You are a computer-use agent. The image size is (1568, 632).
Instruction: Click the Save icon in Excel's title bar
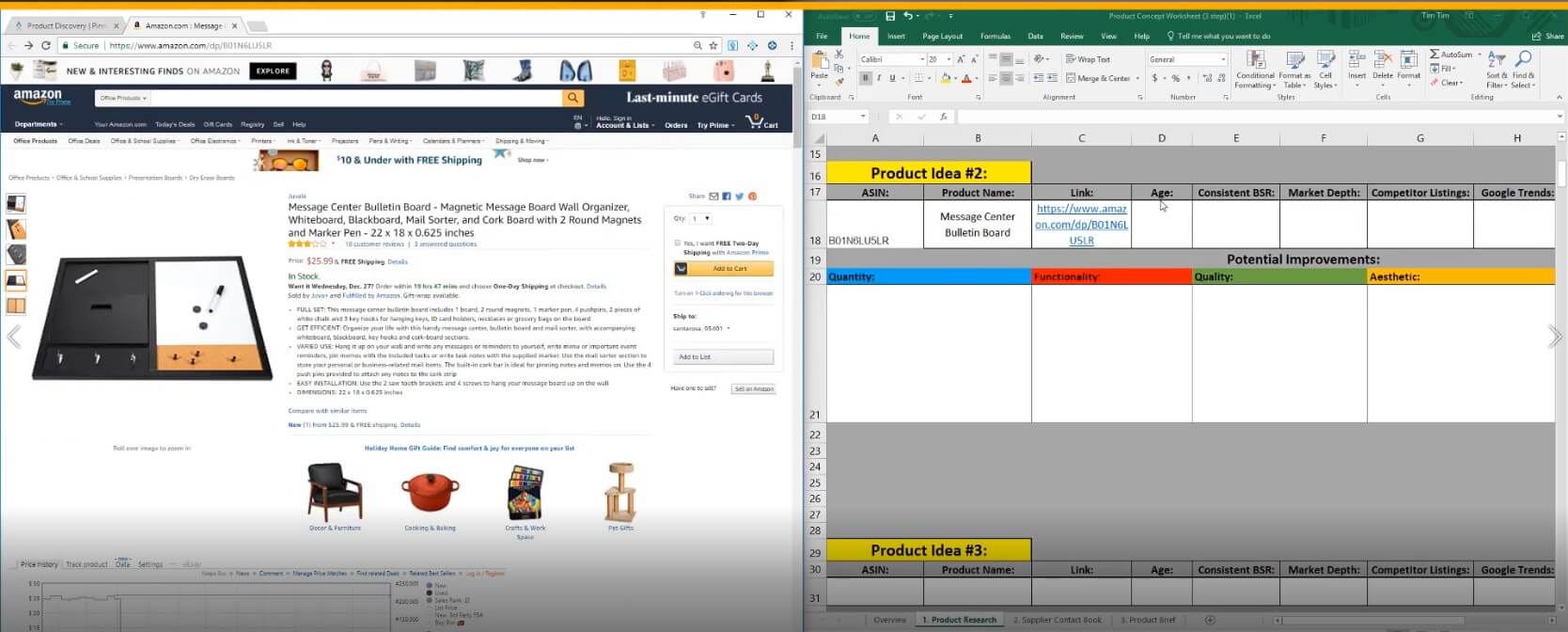[890, 16]
